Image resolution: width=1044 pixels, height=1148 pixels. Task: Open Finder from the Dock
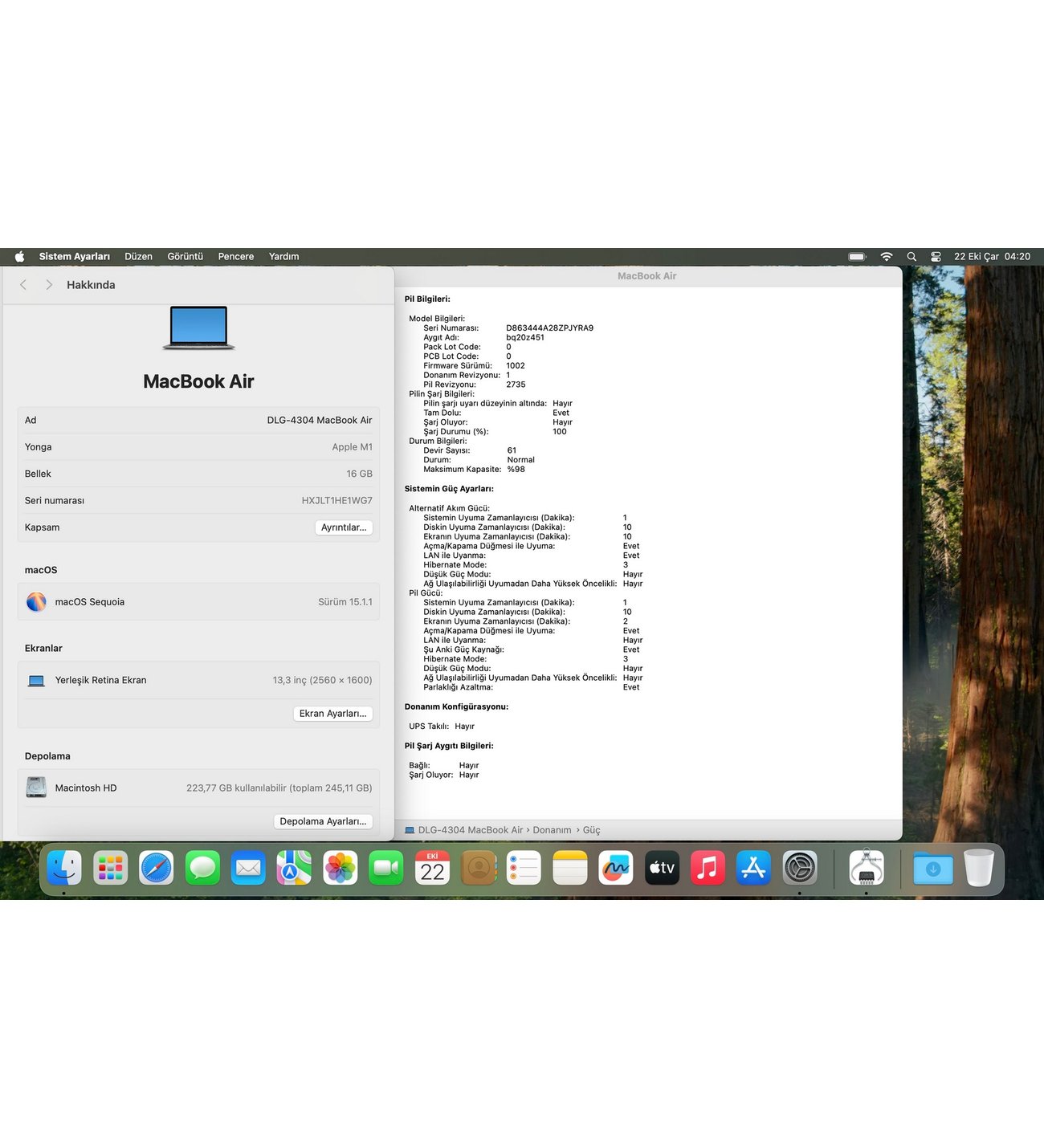pos(64,868)
